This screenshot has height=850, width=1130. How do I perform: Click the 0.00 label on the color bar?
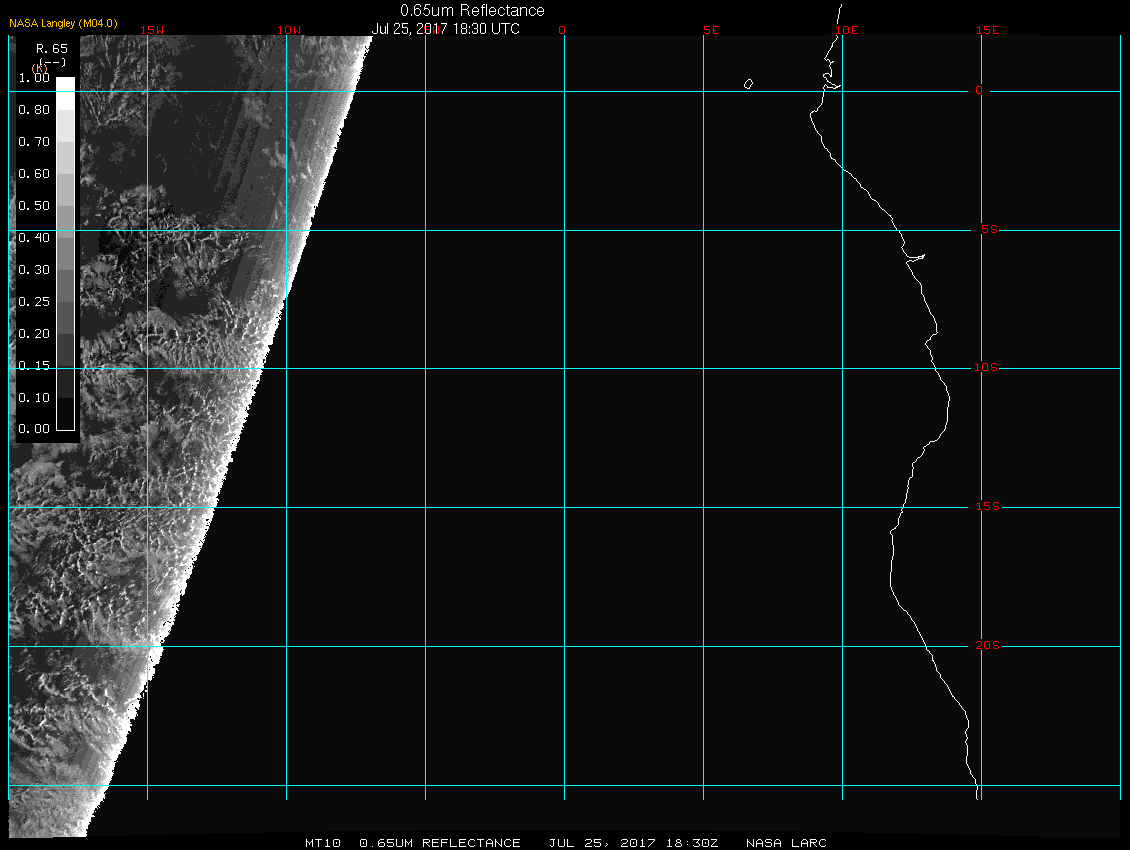click(x=34, y=429)
